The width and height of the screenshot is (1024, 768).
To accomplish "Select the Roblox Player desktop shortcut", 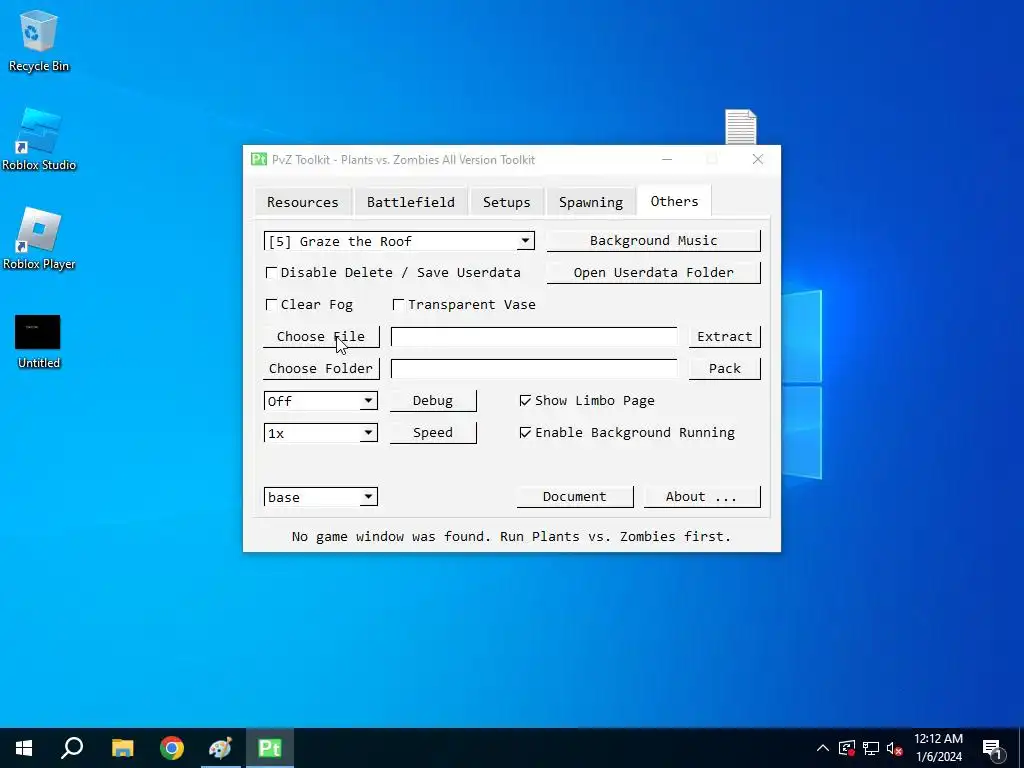I will click(39, 239).
